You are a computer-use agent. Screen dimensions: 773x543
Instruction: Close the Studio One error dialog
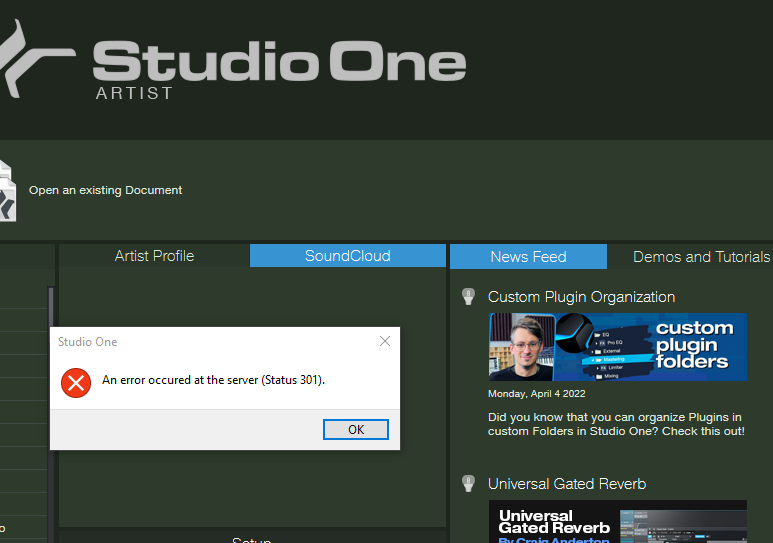click(385, 341)
